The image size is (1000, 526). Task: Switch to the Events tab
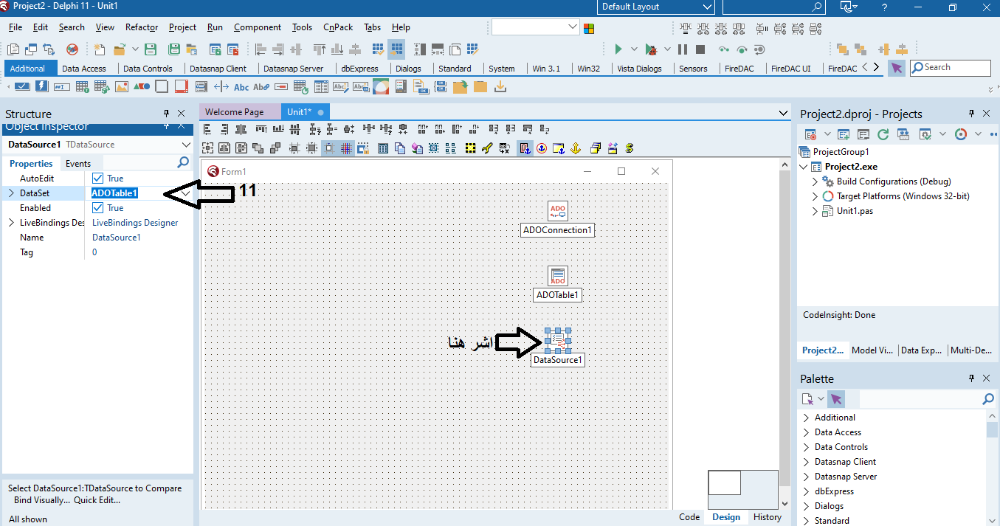point(78,163)
